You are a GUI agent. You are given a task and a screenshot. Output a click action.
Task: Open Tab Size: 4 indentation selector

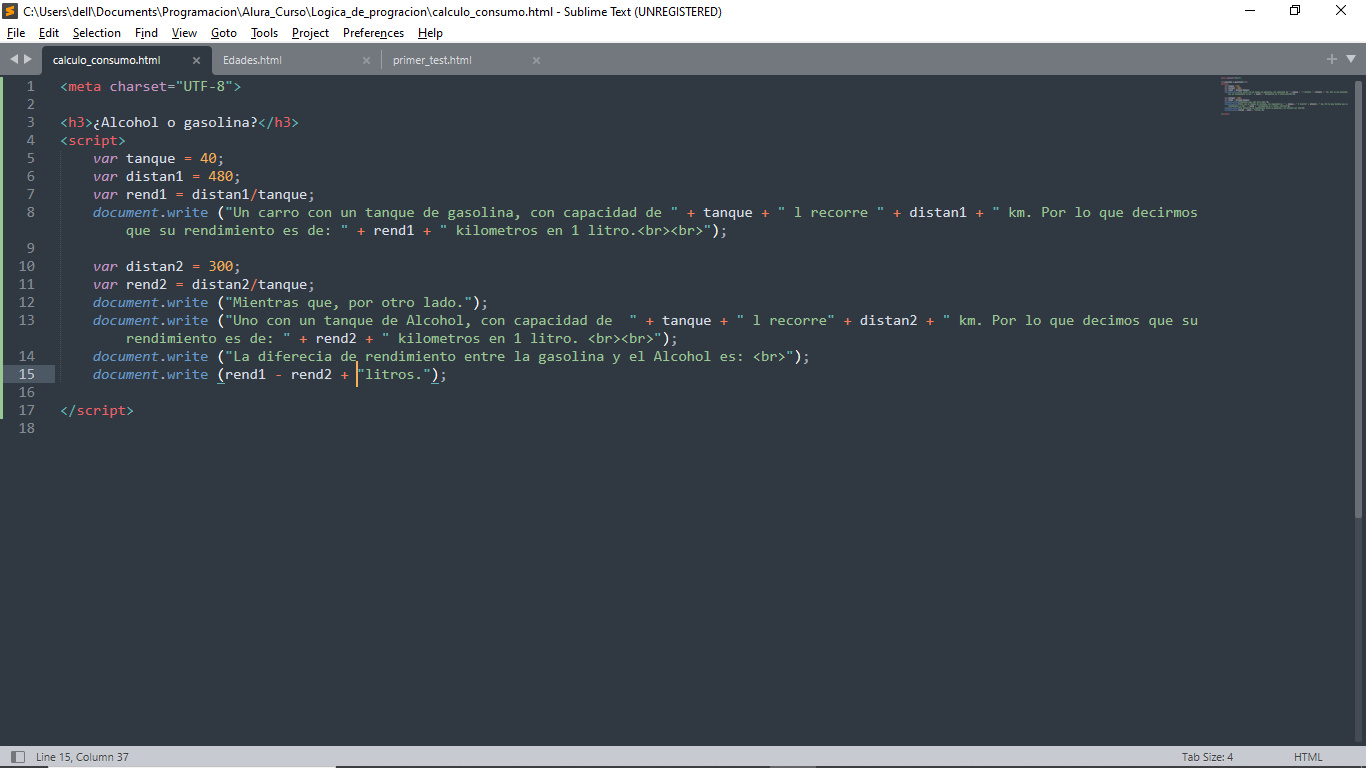[x=1207, y=757]
